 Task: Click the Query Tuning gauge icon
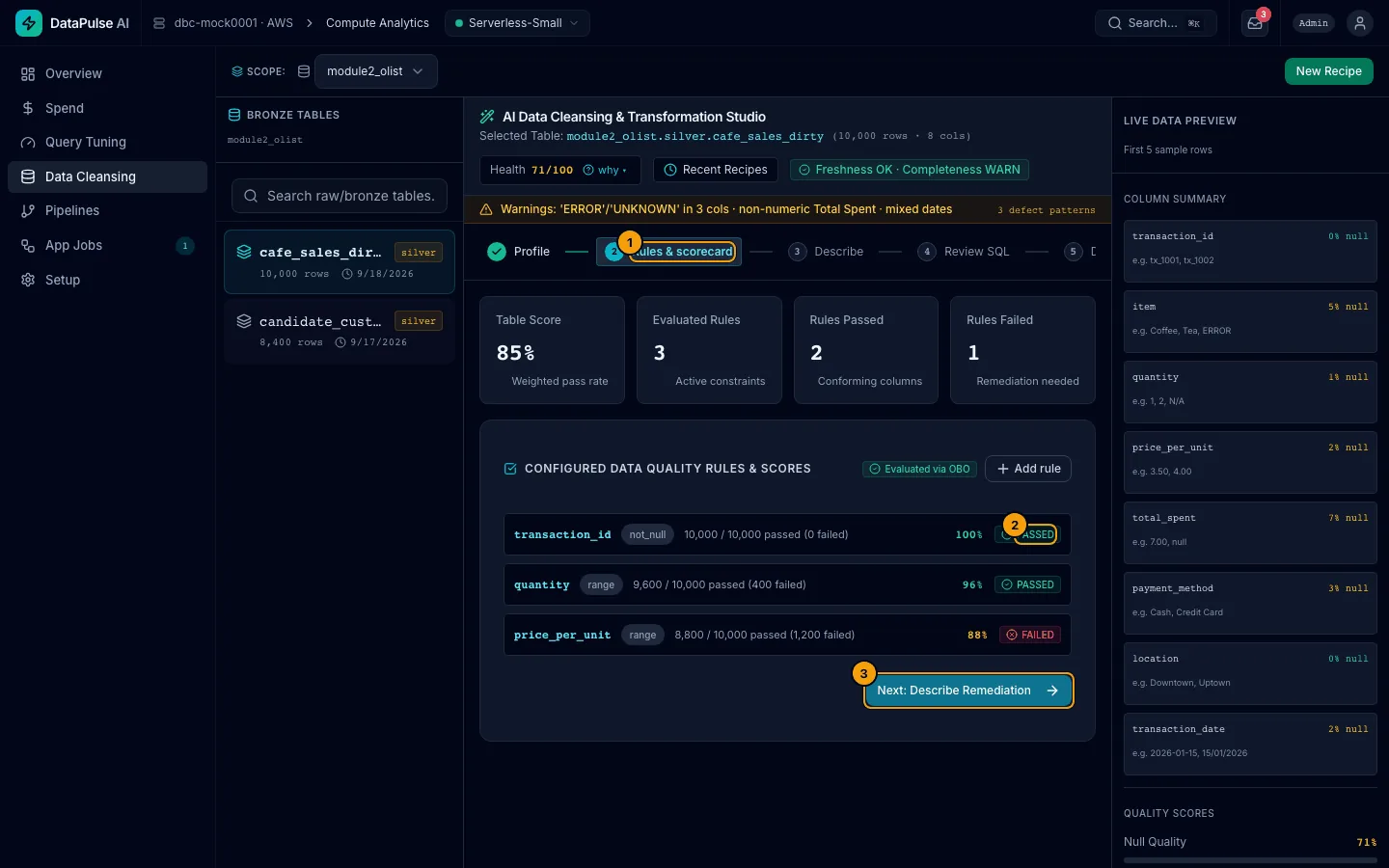(x=28, y=143)
